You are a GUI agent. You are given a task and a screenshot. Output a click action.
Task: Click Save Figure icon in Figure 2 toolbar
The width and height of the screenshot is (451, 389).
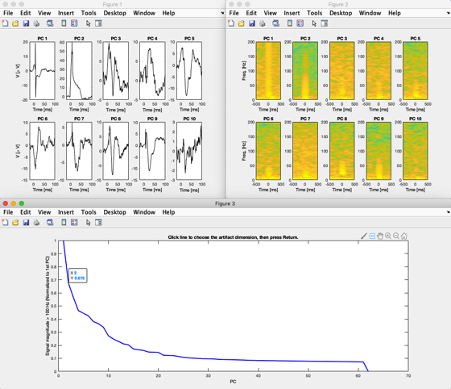click(252, 23)
